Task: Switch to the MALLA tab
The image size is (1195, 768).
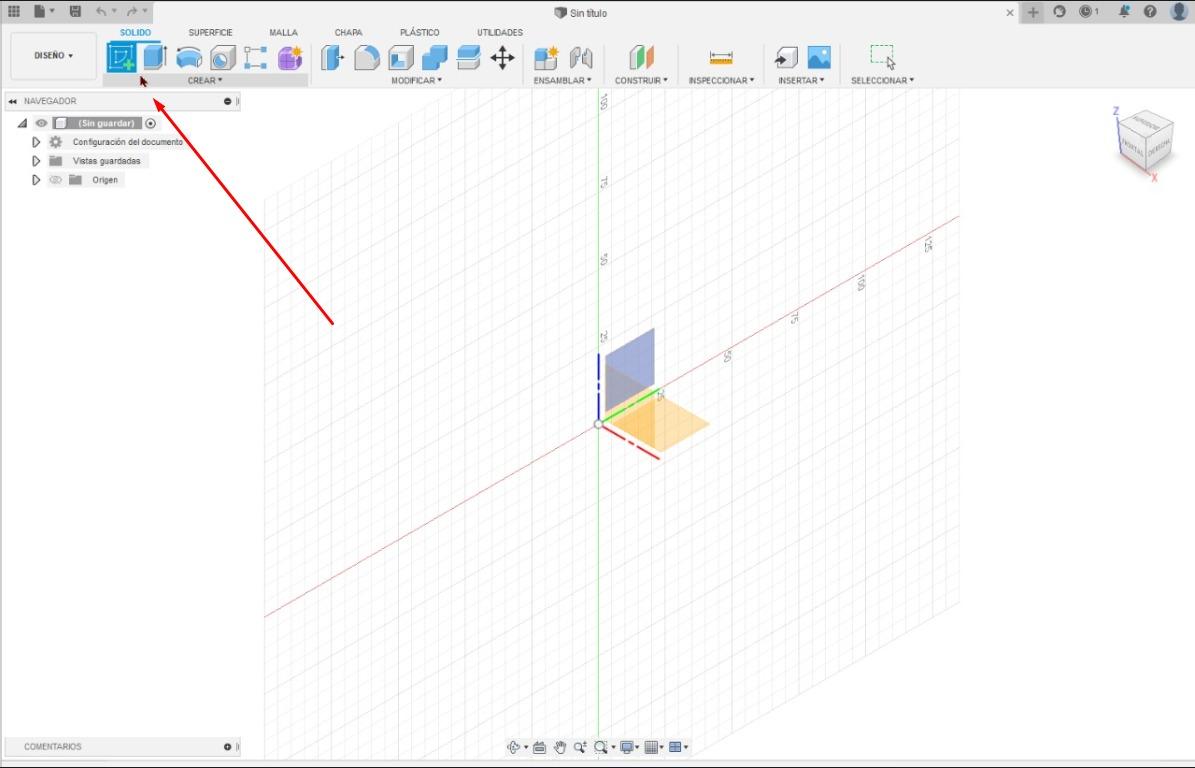Action: [284, 33]
